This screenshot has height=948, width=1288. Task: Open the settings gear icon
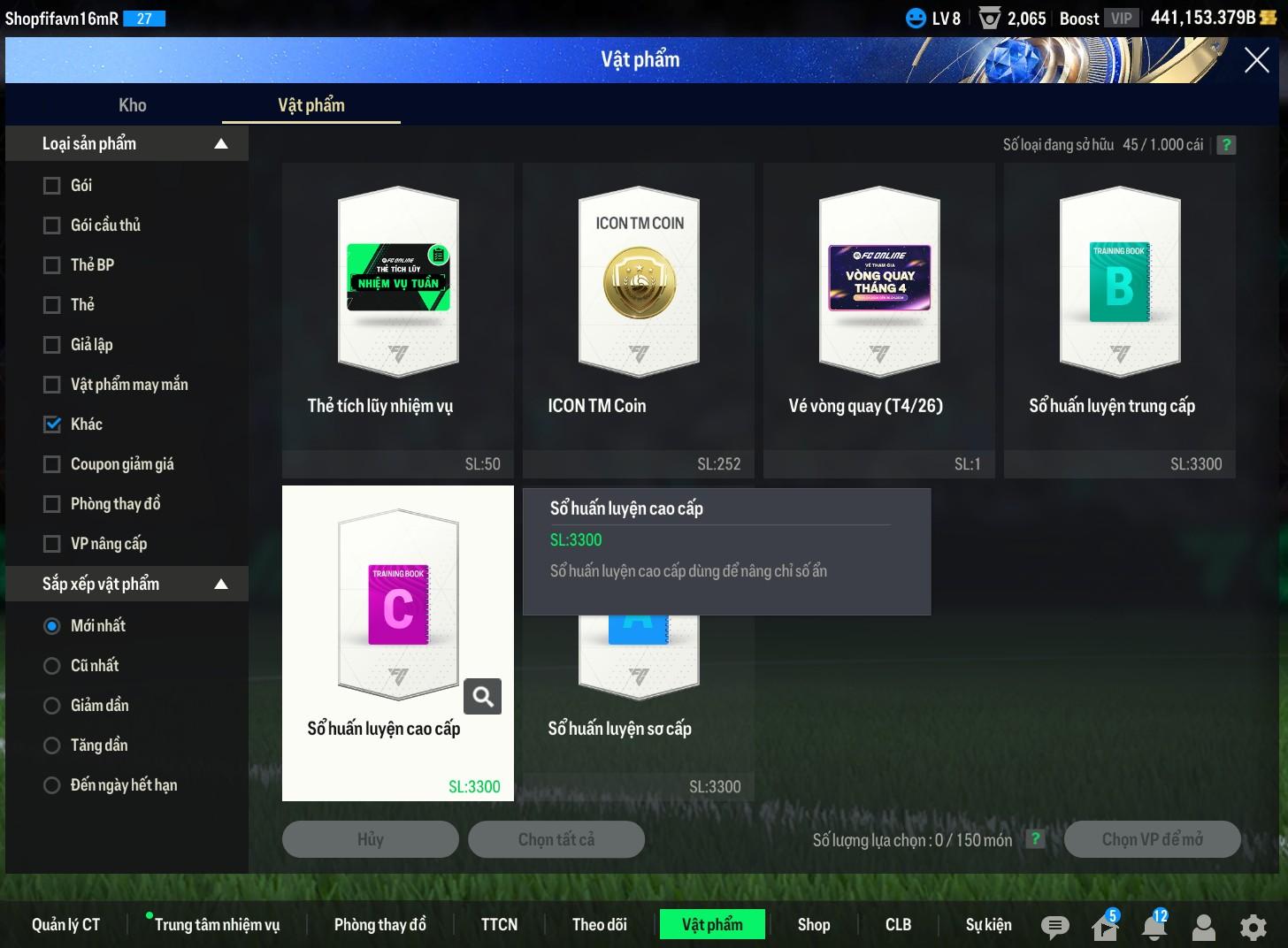coord(1253,926)
